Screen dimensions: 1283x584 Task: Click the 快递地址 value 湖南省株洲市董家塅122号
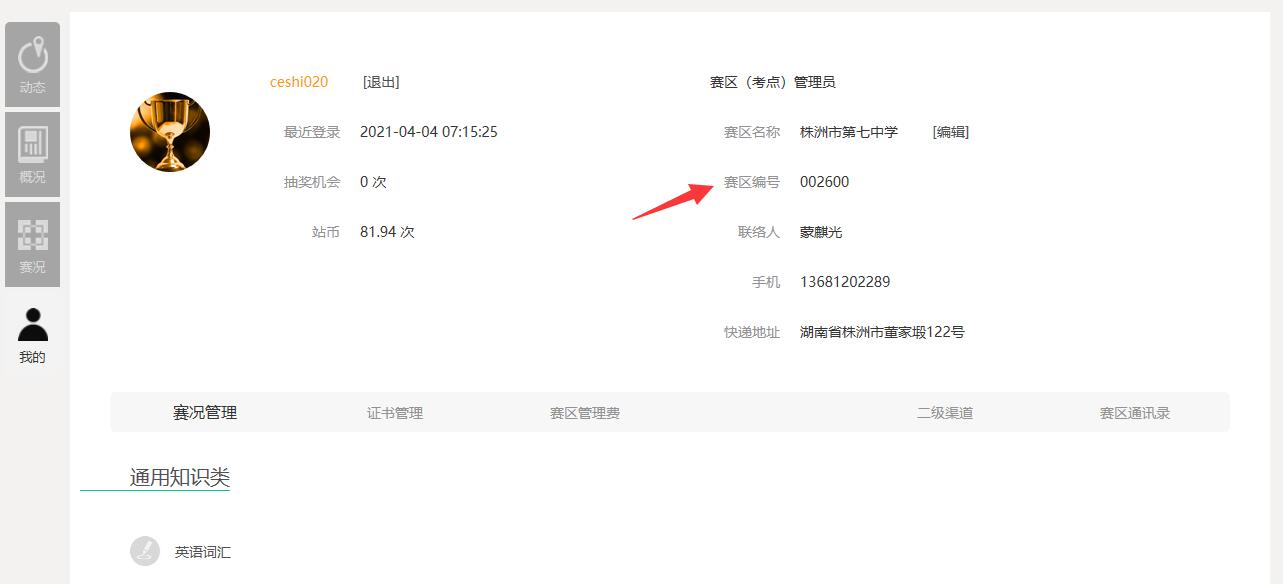tap(882, 332)
